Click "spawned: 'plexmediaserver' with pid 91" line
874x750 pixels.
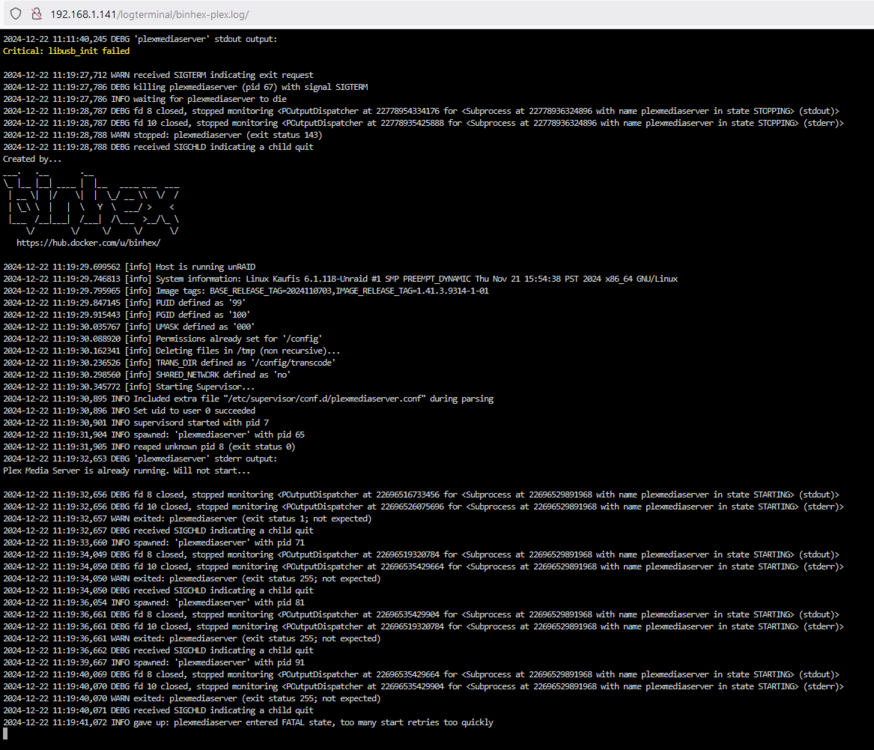pos(154,663)
